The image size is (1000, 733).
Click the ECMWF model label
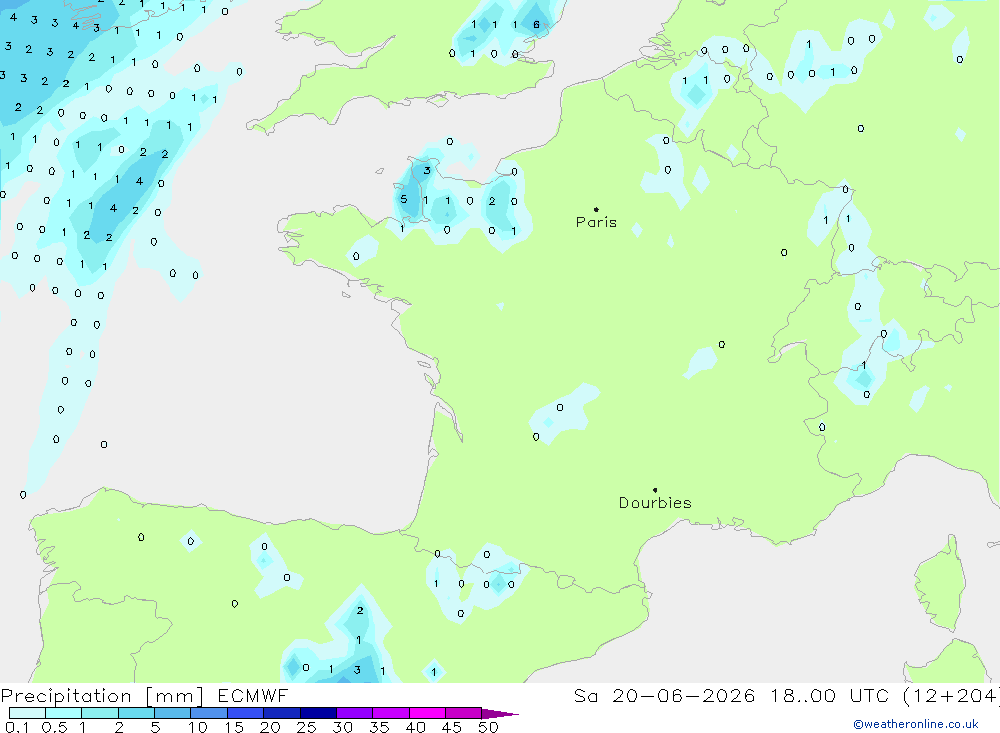pyautogui.click(x=253, y=695)
